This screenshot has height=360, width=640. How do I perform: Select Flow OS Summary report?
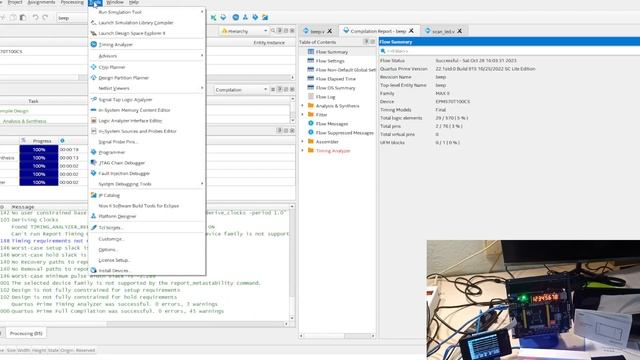pyautogui.click(x=335, y=88)
